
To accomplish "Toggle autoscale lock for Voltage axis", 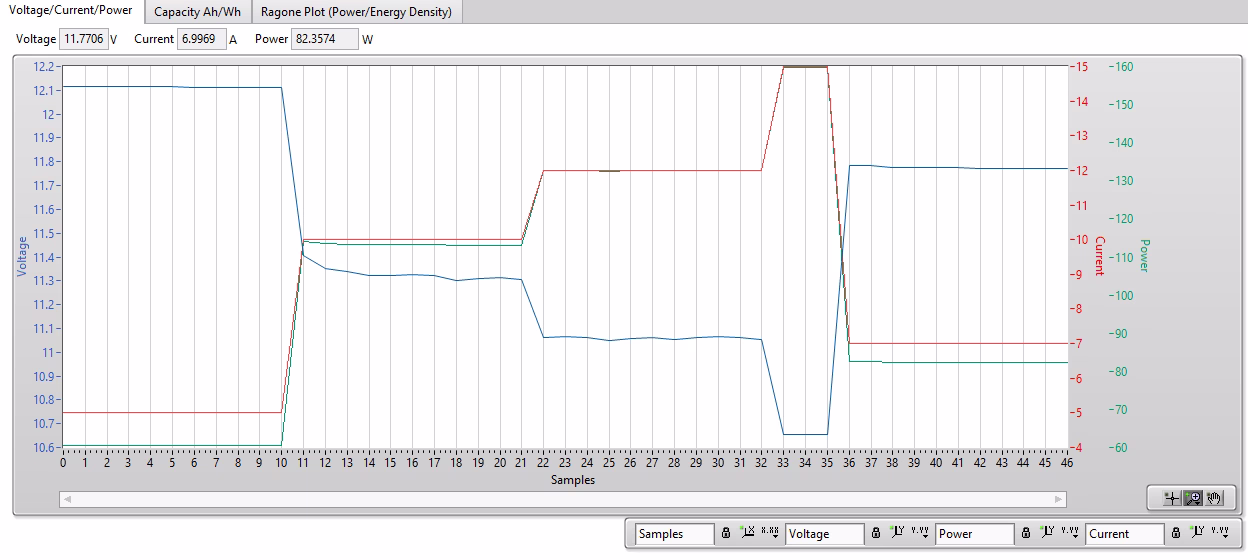I will point(876,533).
